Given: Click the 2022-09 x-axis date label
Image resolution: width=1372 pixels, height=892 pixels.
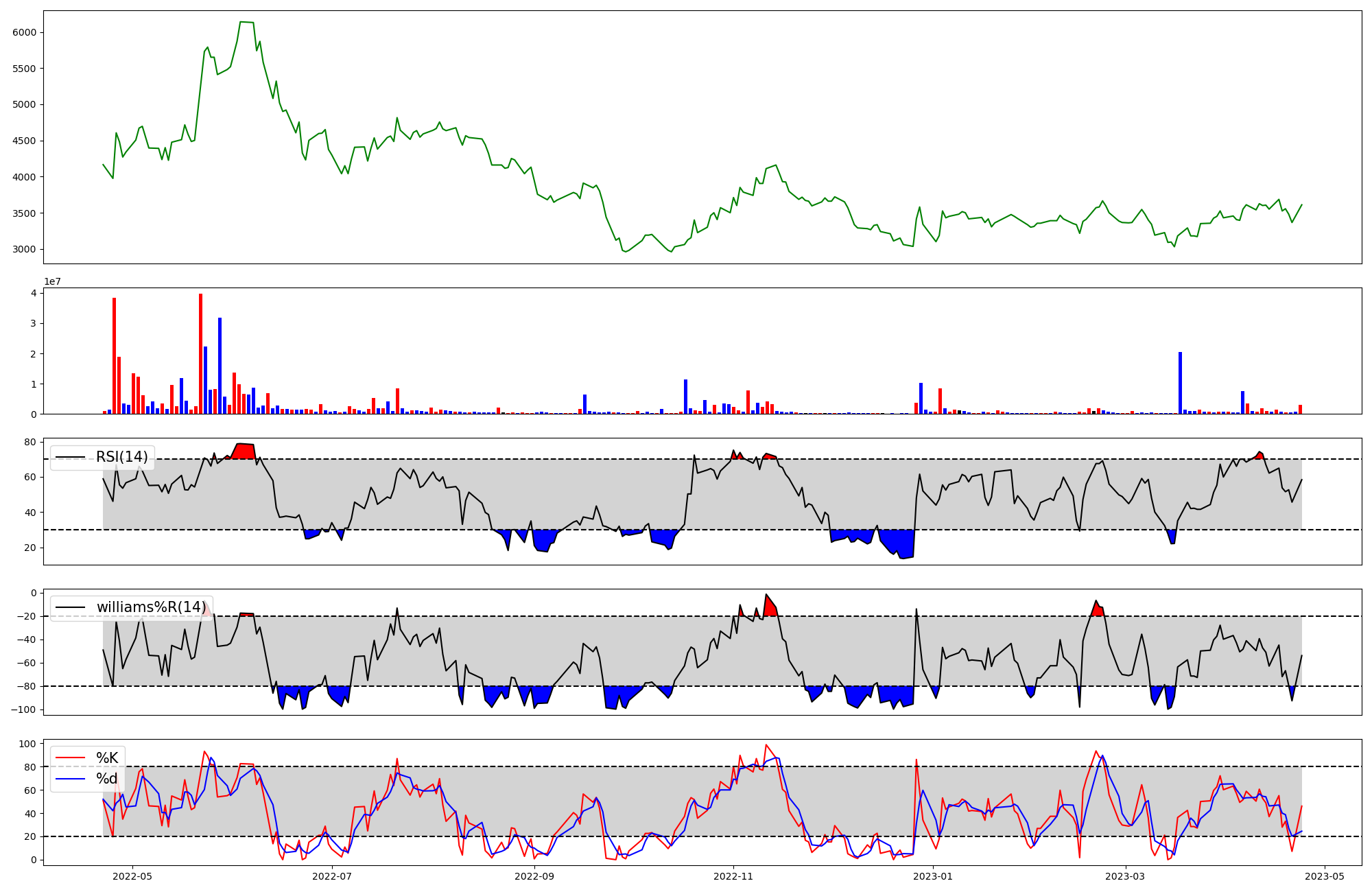Looking at the screenshot, I should pos(534,876).
